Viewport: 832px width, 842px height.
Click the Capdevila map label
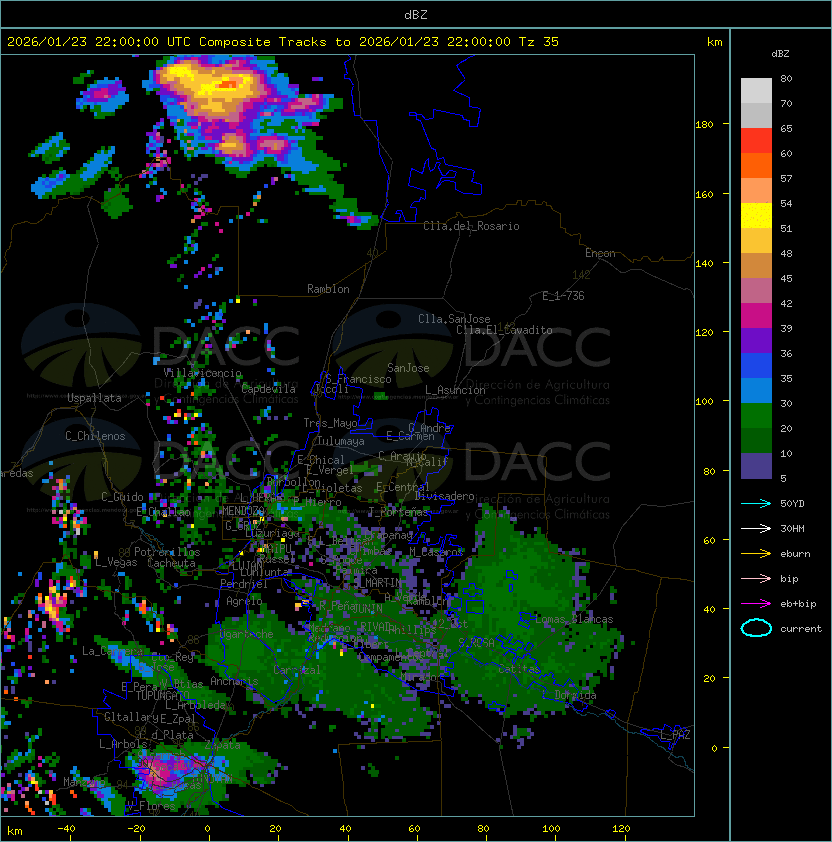point(269,389)
